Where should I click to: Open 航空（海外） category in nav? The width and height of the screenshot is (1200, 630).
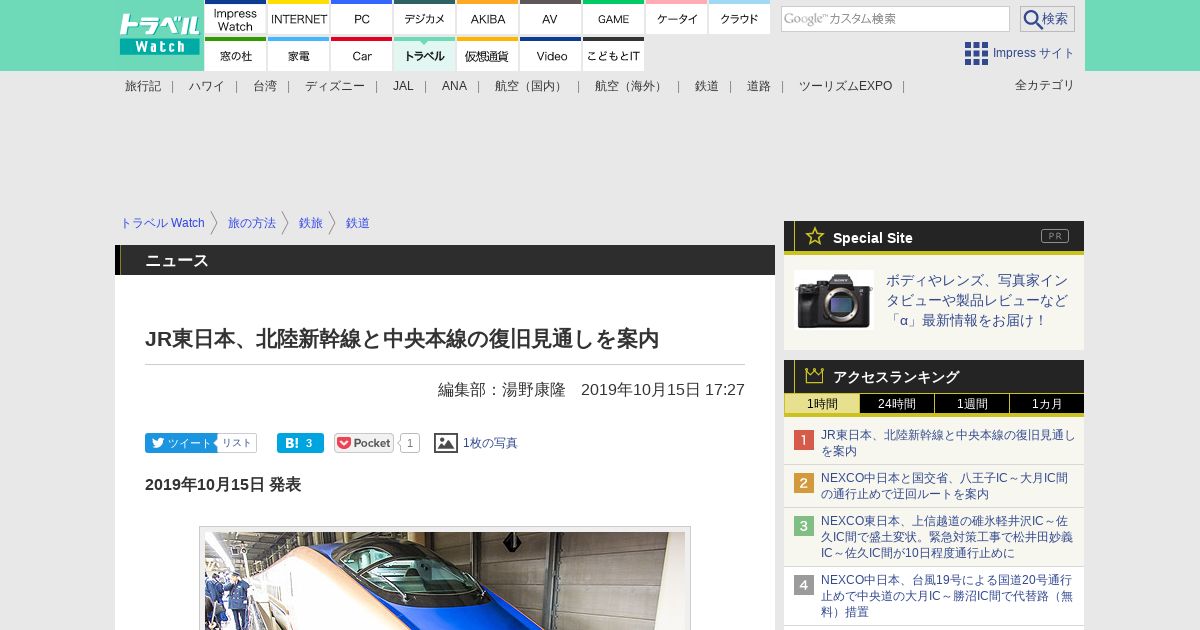click(x=631, y=86)
